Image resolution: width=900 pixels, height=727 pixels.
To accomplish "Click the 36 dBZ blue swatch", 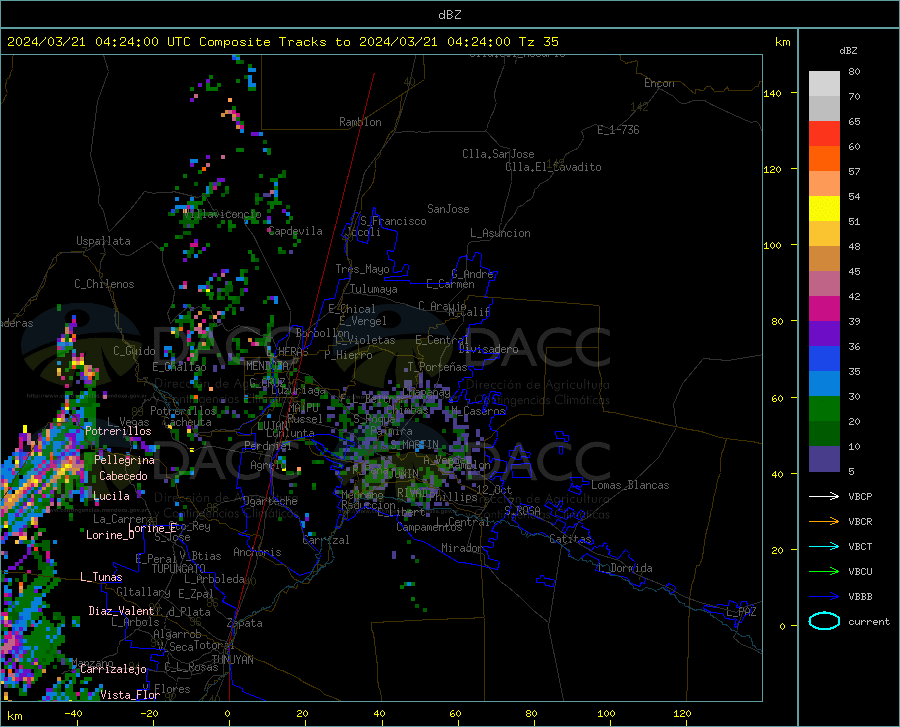I will click(824, 359).
